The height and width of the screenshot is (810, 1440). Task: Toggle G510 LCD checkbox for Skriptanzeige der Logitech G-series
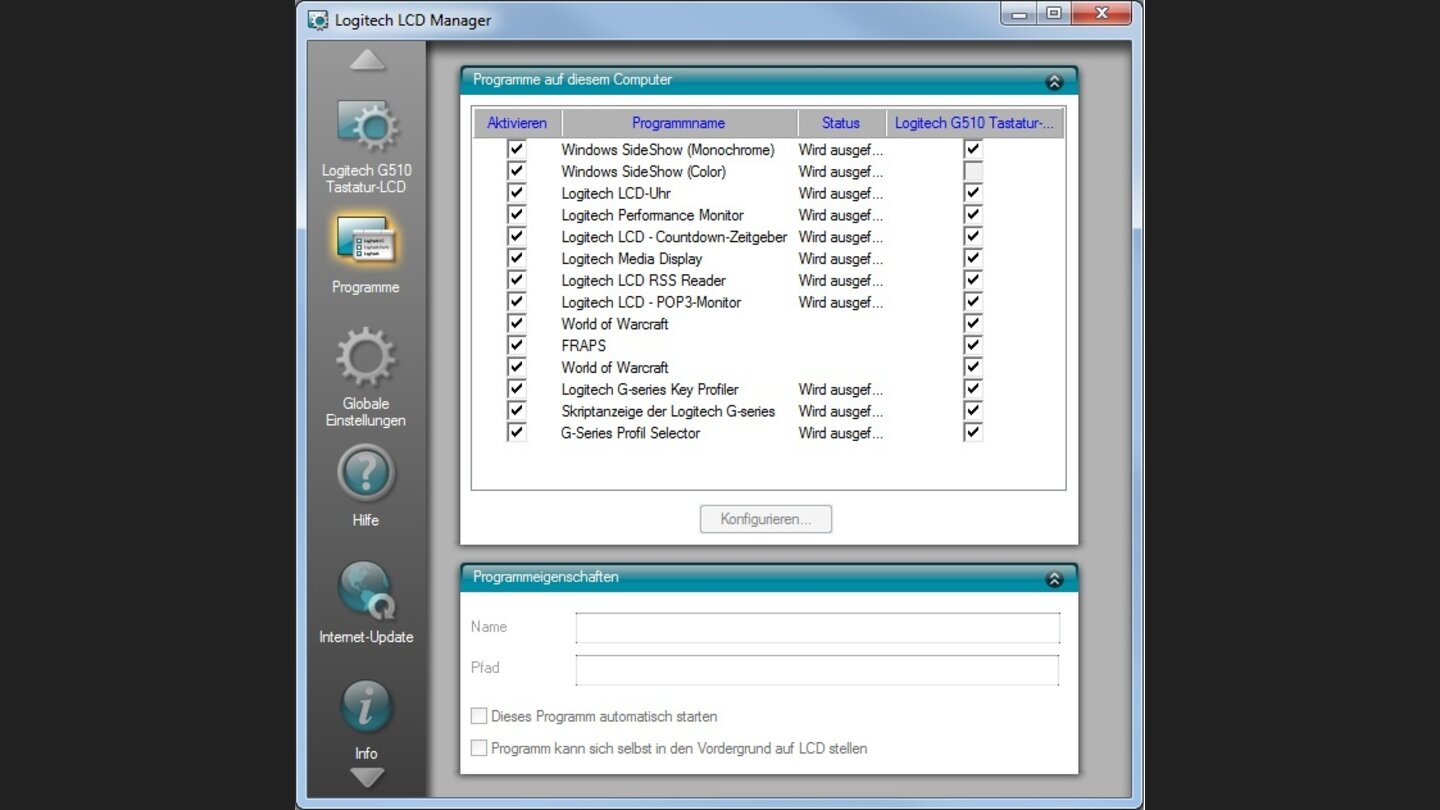973,410
